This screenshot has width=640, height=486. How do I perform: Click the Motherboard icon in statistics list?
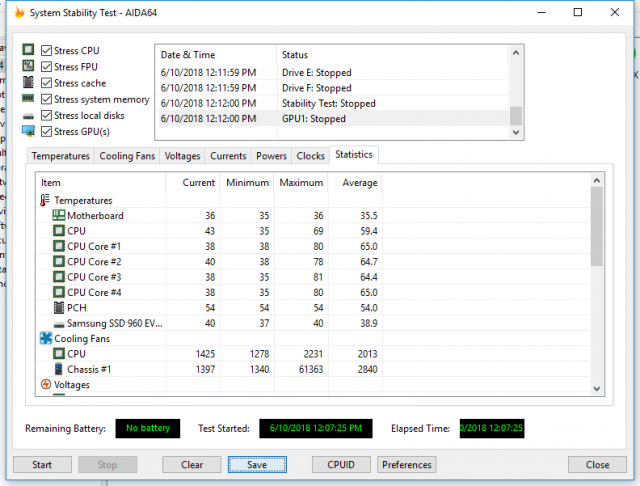[x=58, y=216]
